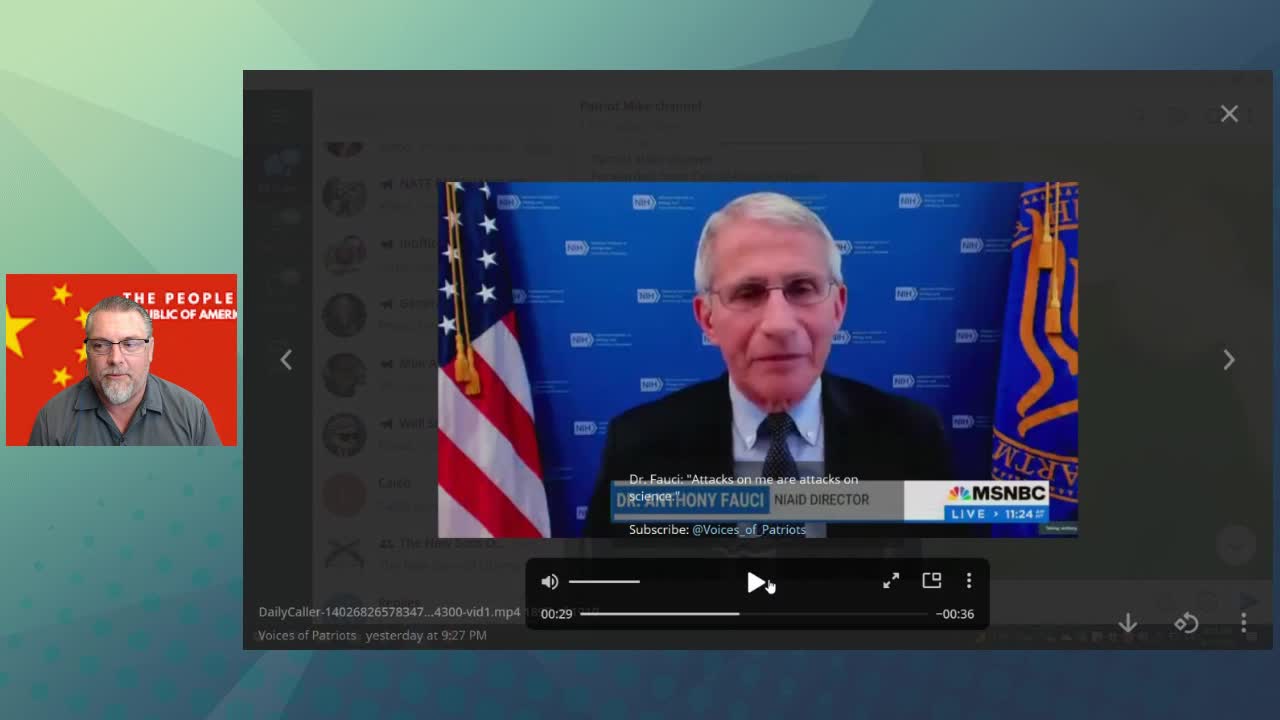The image size is (1280, 720).
Task: Open the Voices of Patriots sender link
Action: click(x=307, y=635)
